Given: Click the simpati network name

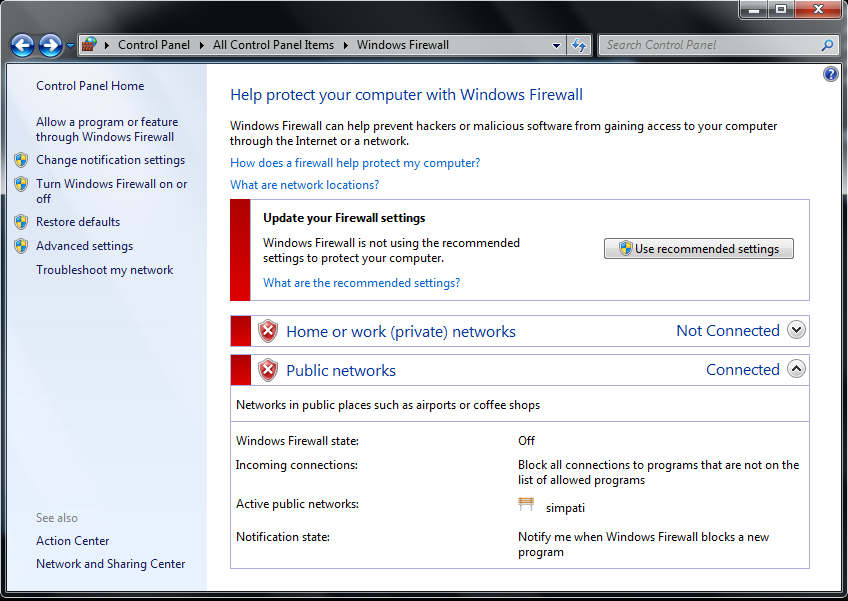Looking at the screenshot, I should 565,508.
